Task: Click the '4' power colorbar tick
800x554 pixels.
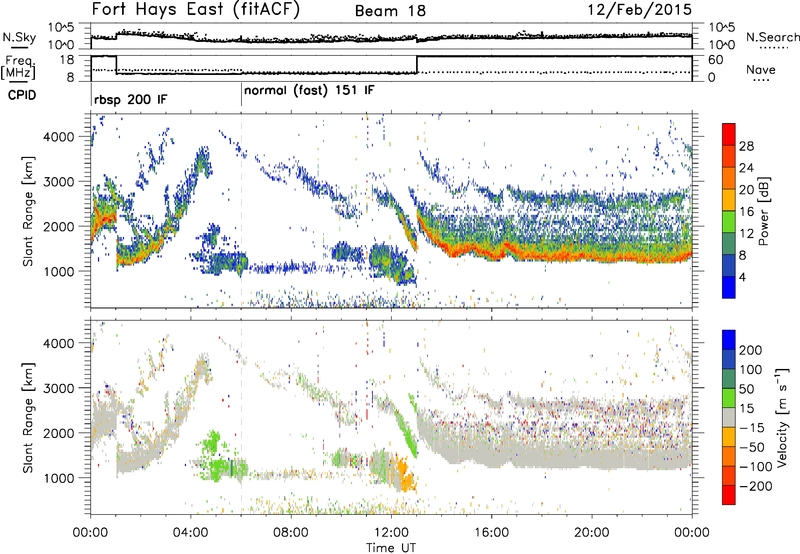Action: [x=743, y=277]
